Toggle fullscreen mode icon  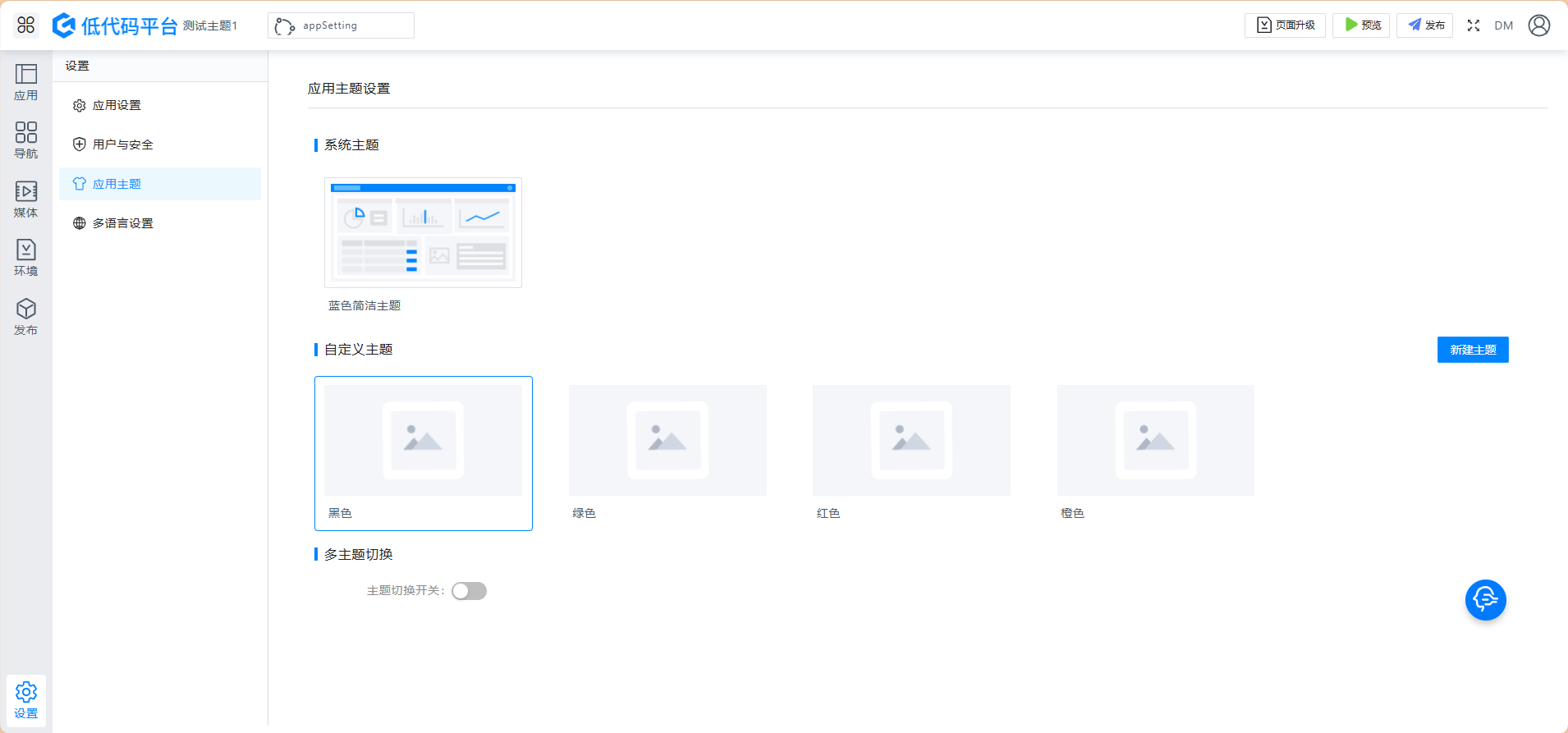click(x=1474, y=25)
